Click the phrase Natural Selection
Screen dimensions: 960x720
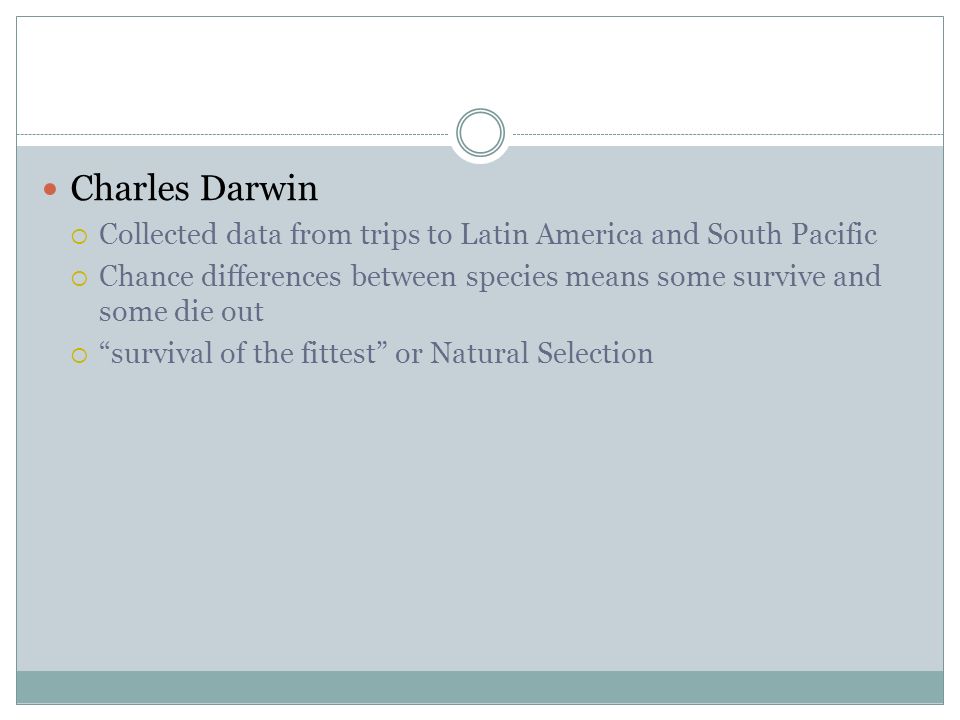[x=541, y=353]
